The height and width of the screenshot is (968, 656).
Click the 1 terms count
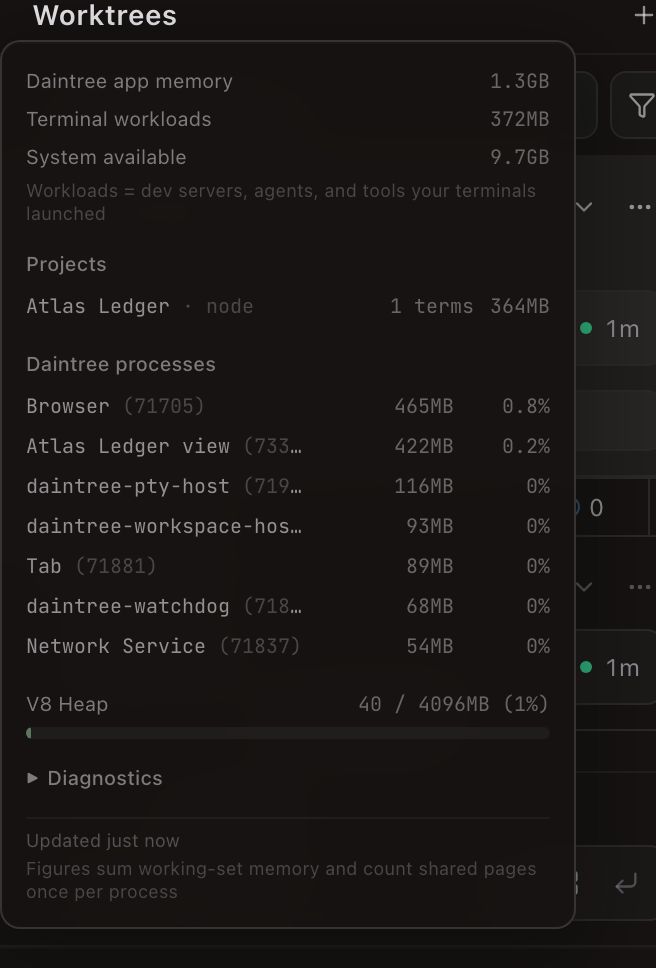(x=432, y=306)
